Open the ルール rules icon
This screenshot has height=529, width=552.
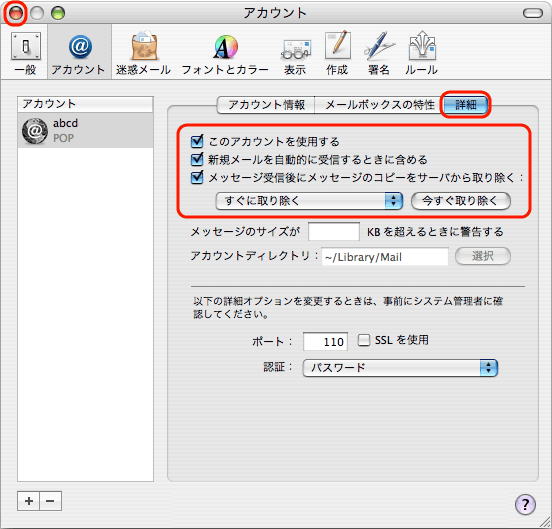tap(422, 53)
